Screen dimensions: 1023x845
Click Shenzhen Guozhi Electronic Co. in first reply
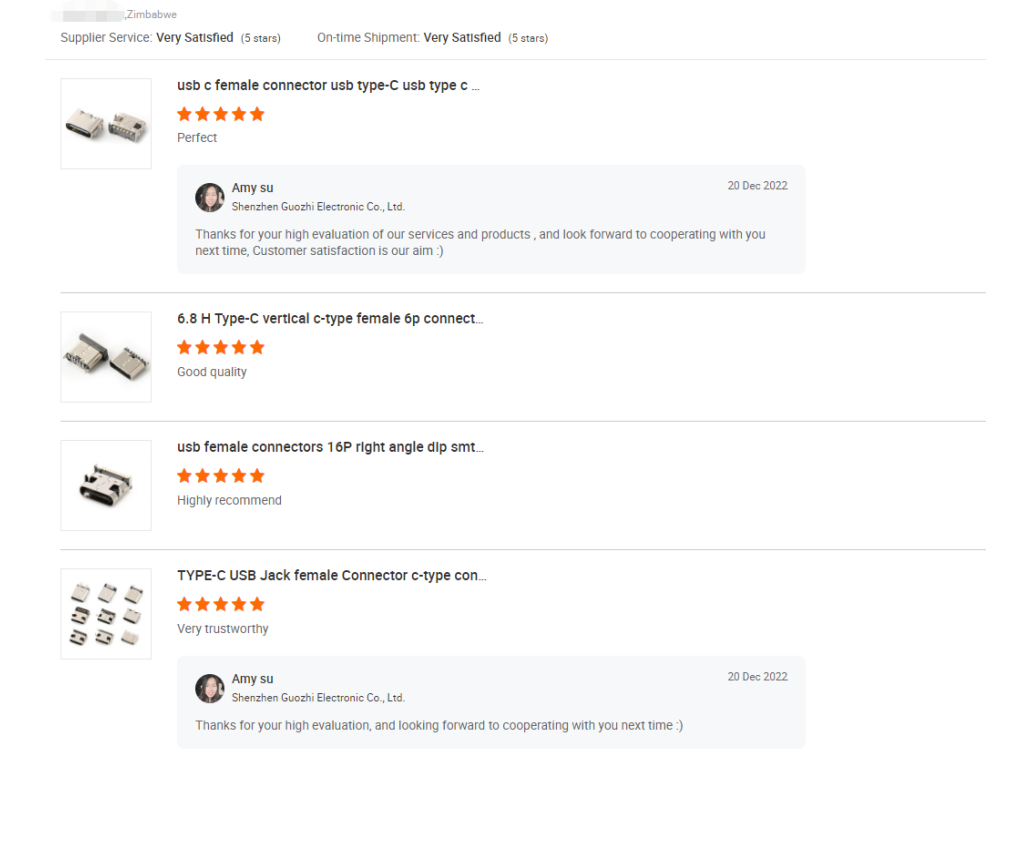pos(318,207)
